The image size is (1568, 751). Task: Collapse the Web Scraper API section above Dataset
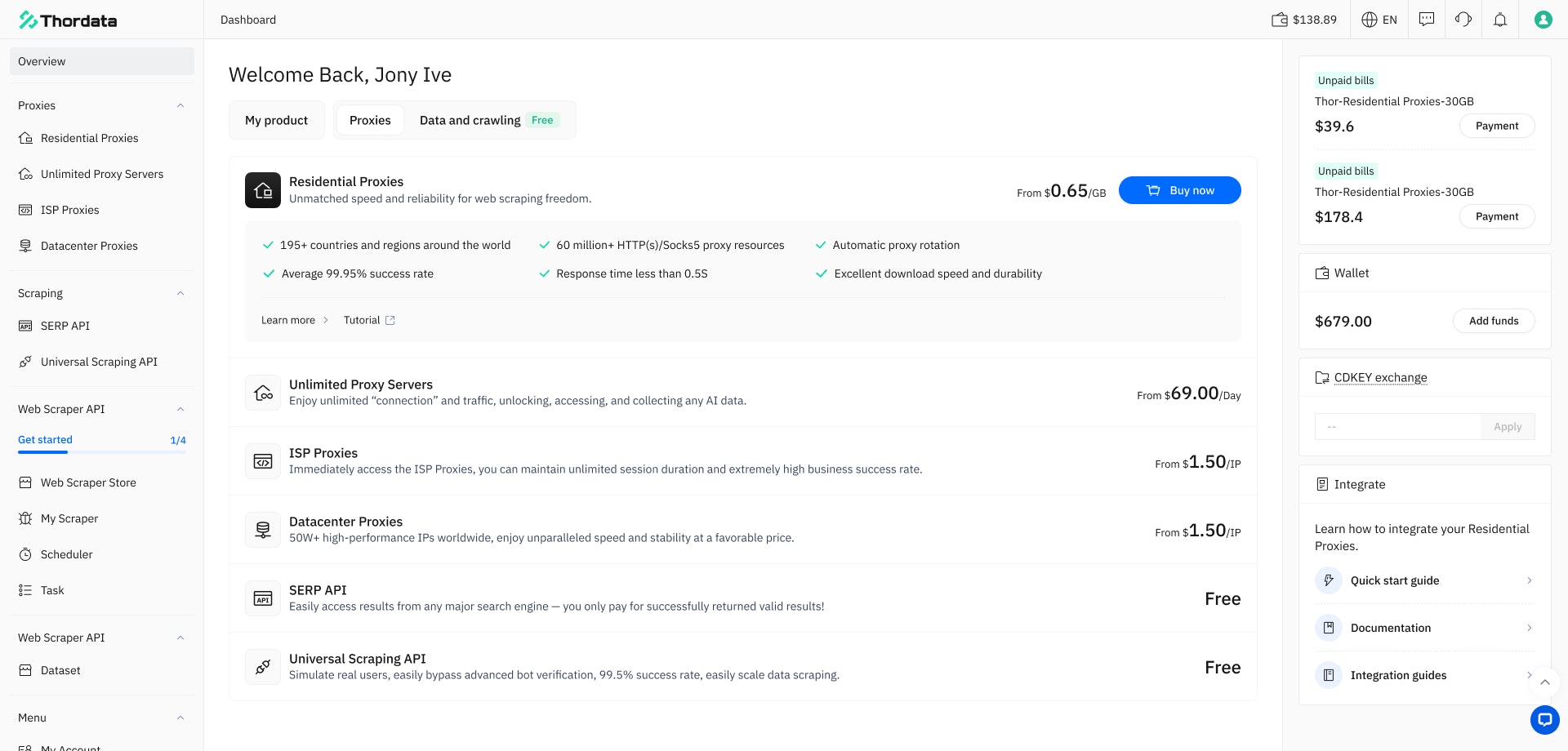pos(180,638)
